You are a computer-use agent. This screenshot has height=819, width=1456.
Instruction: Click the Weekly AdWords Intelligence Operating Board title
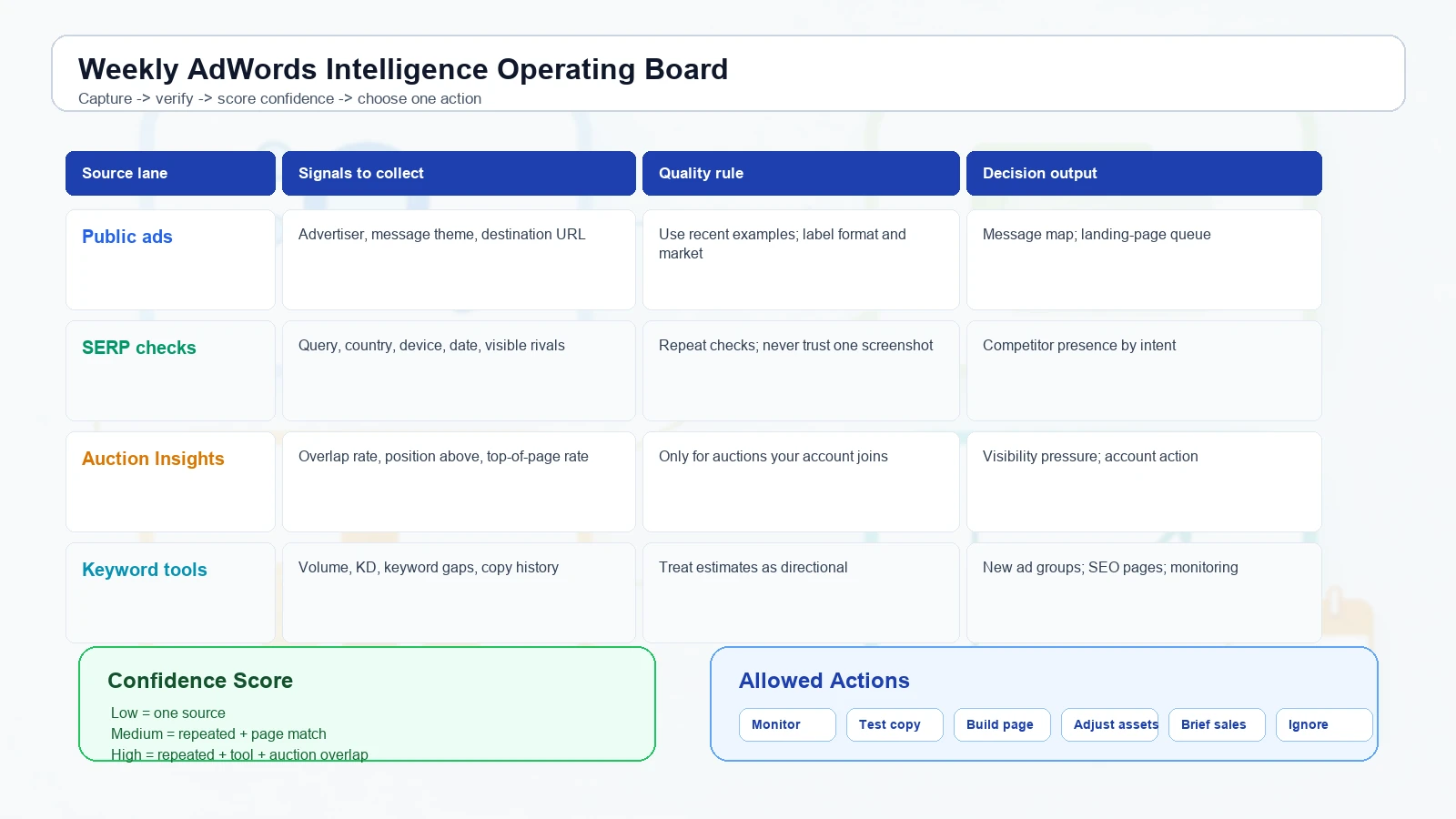coord(403,69)
